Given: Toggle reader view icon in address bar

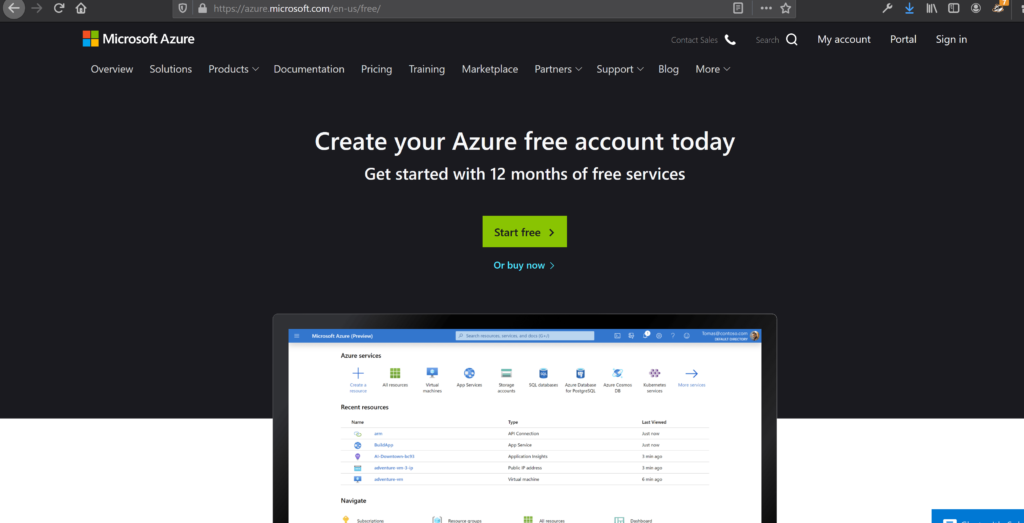Looking at the screenshot, I should (x=738, y=8).
